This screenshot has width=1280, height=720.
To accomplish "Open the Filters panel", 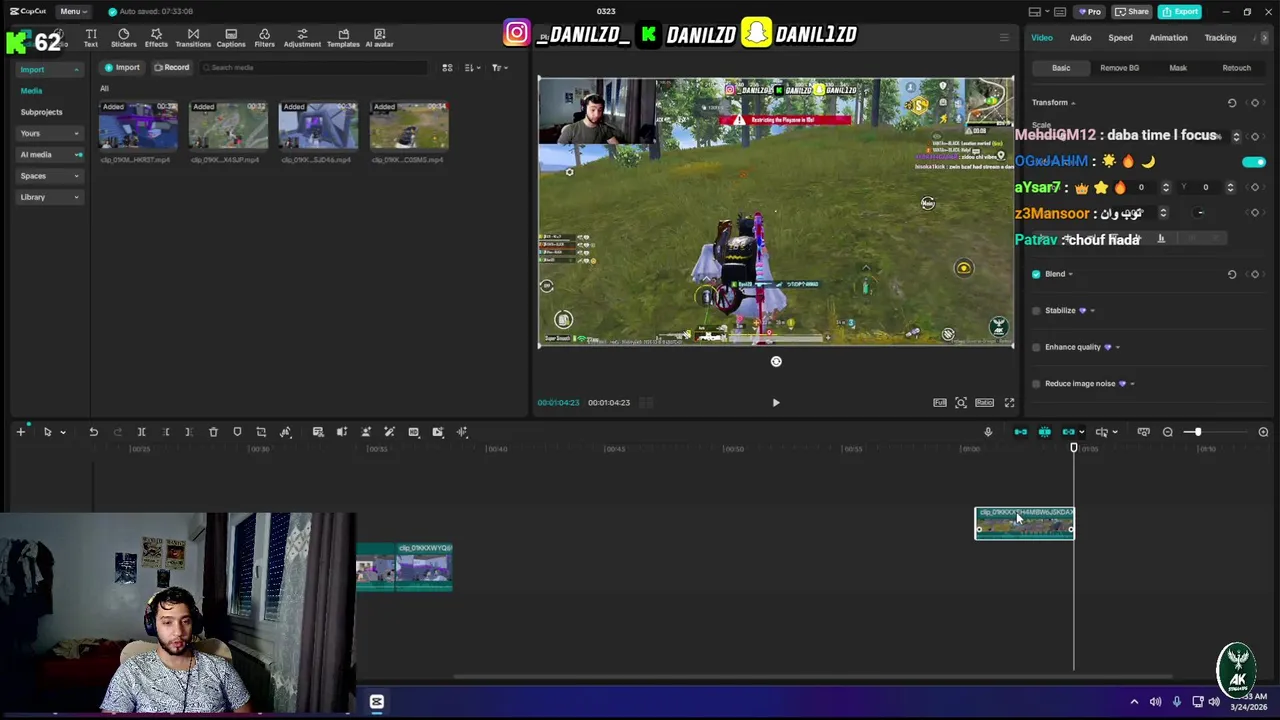I will (264, 38).
